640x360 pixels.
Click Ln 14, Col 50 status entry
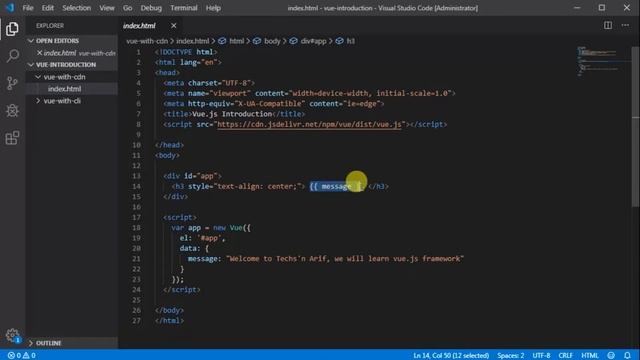[x=451, y=356]
